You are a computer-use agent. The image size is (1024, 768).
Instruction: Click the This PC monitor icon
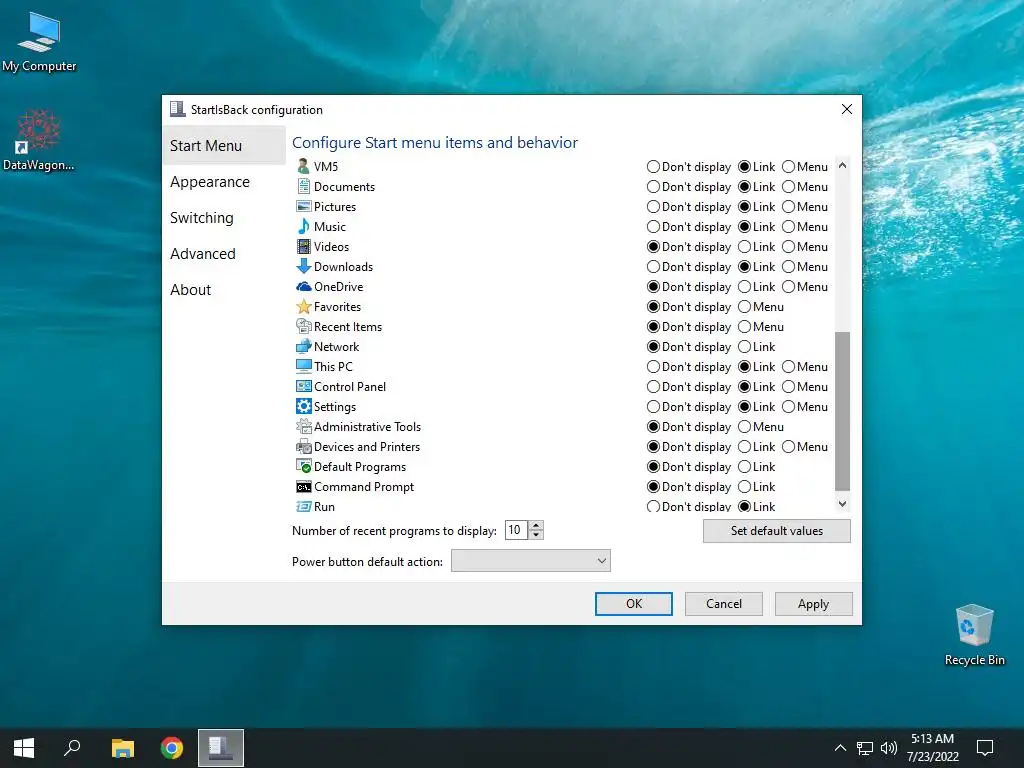(x=303, y=366)
